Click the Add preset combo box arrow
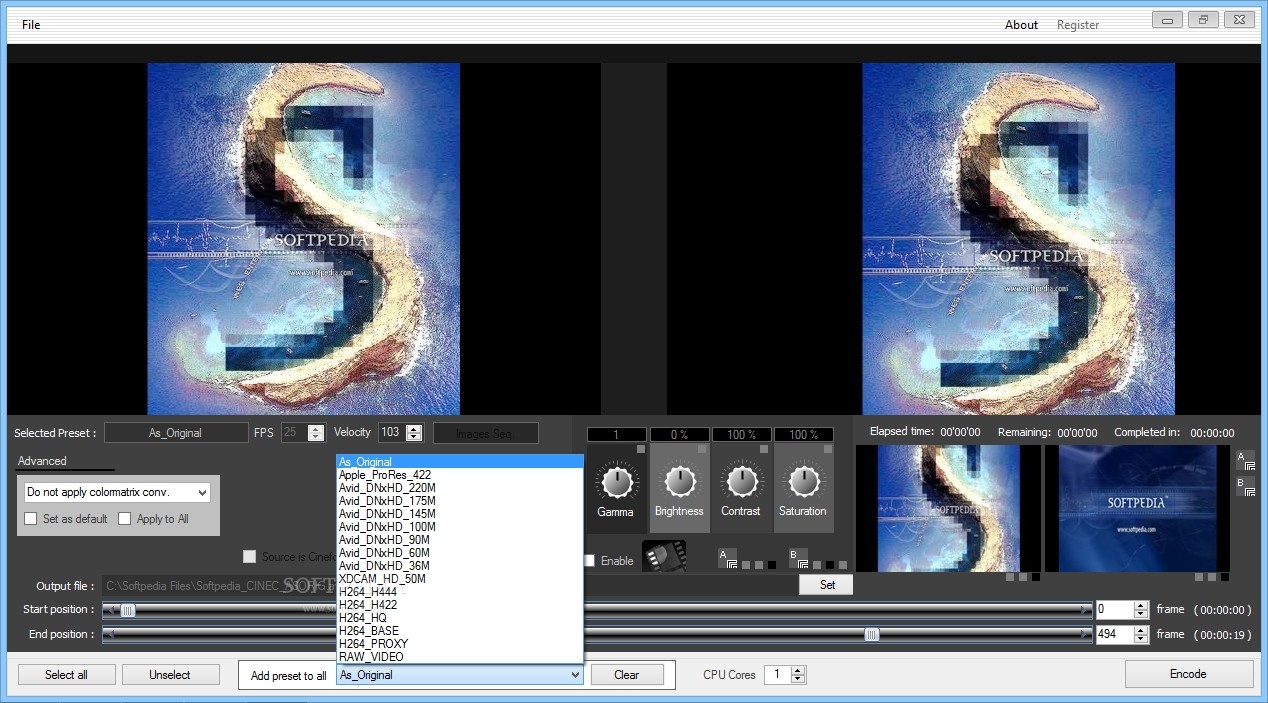1268x703 pixels. point(575,675)
